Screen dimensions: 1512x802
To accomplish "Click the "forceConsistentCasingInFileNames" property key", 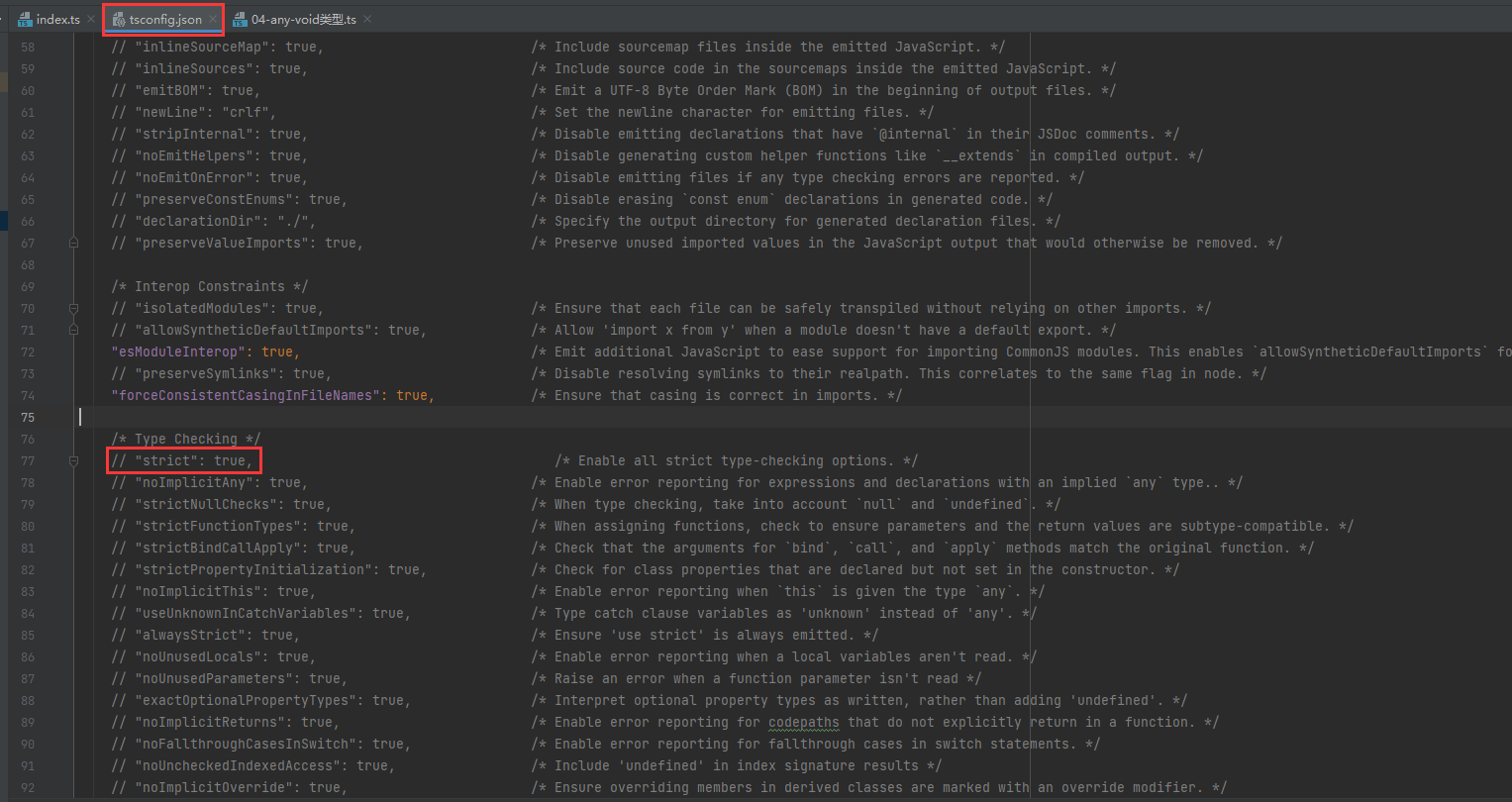I will pyautogui.click(x=247, y=395).
